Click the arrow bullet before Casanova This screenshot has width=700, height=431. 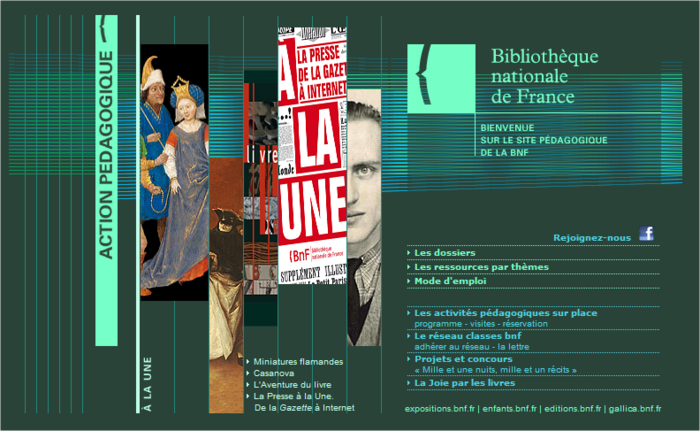[248, 373]
